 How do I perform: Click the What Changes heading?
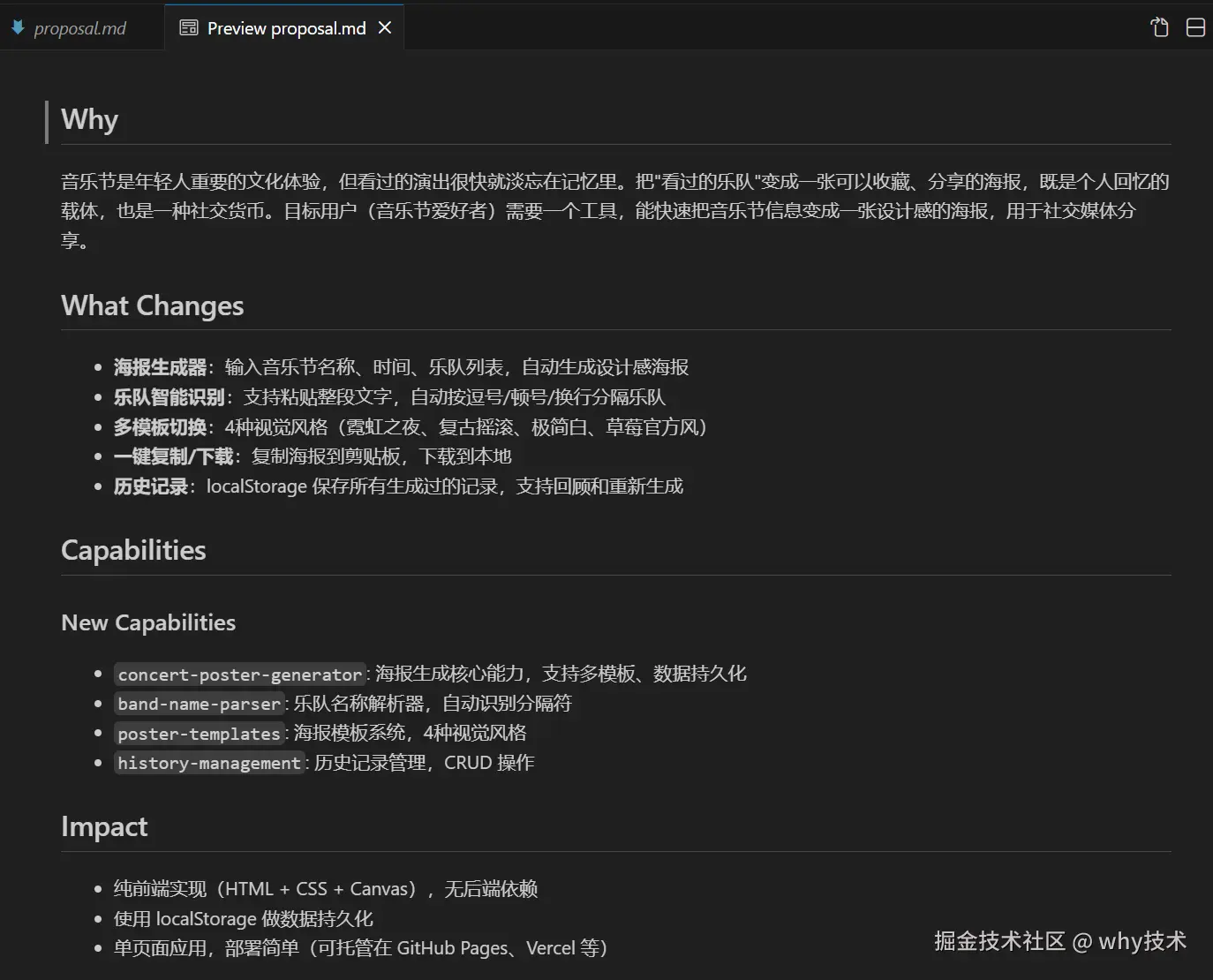pos(152,305)
